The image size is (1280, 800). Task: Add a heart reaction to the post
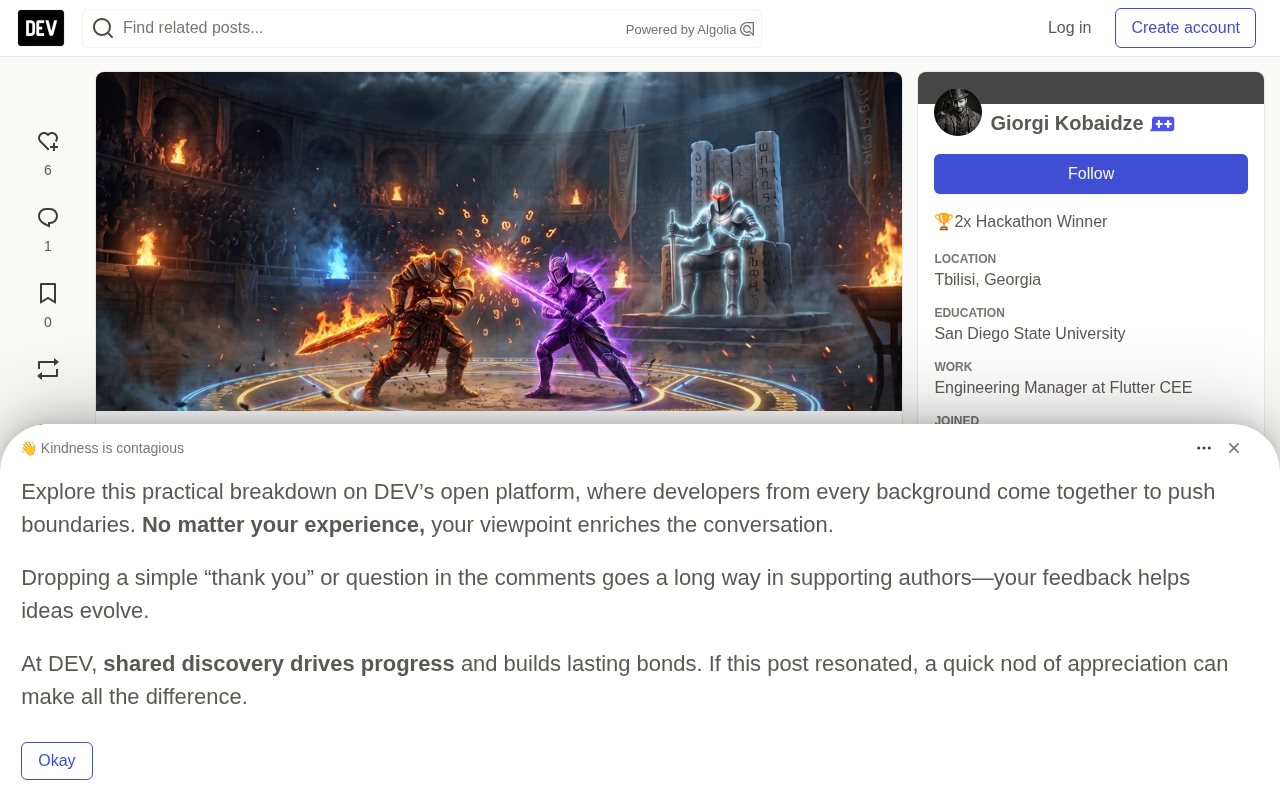pyautogui.click(x=48, y=142)
